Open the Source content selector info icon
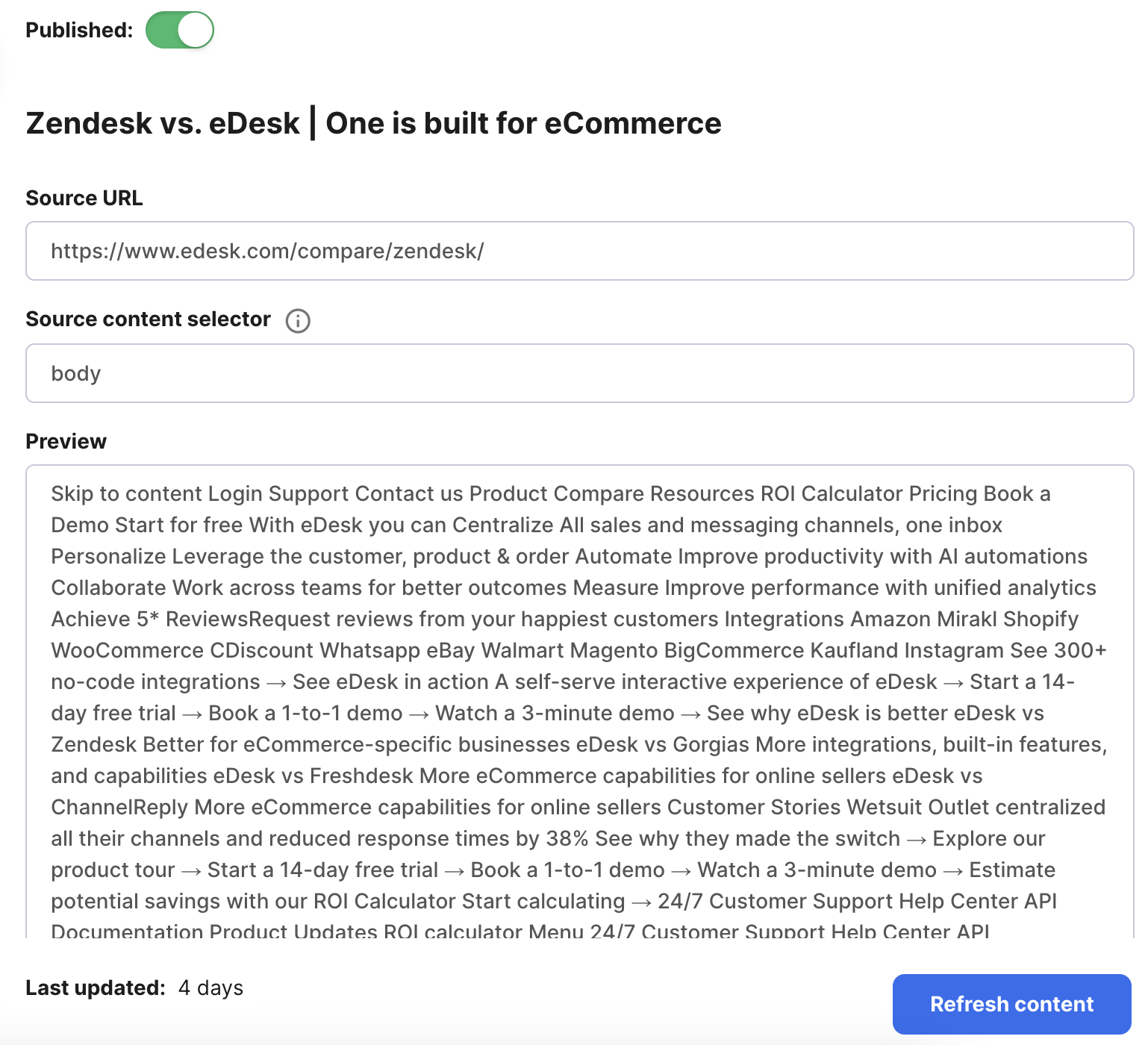Screen dimensions: 1148x1045 (298, 321)
